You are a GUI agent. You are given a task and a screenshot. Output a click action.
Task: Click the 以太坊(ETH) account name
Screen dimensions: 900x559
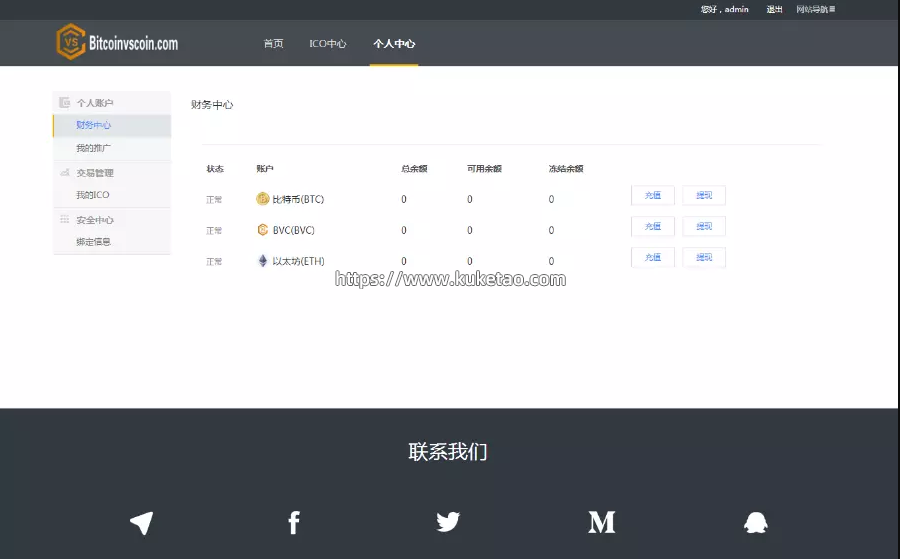click(298, 261)
